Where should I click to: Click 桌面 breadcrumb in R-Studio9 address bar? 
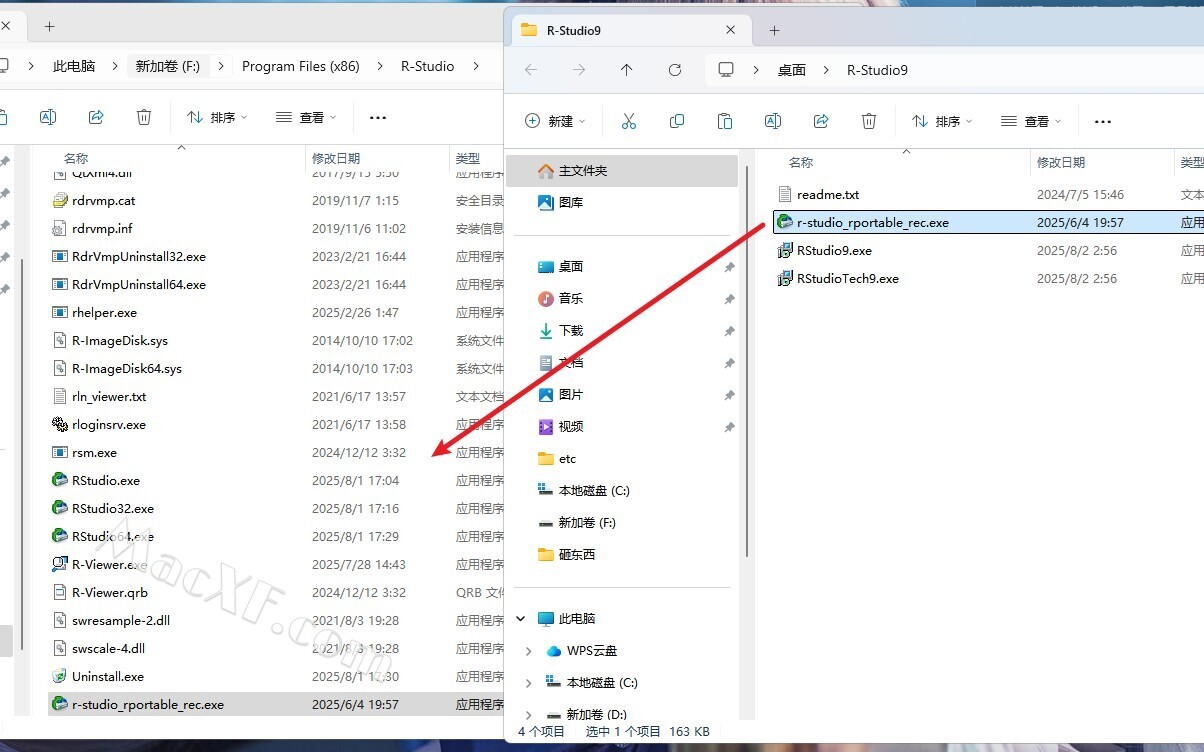click(792, 70)
